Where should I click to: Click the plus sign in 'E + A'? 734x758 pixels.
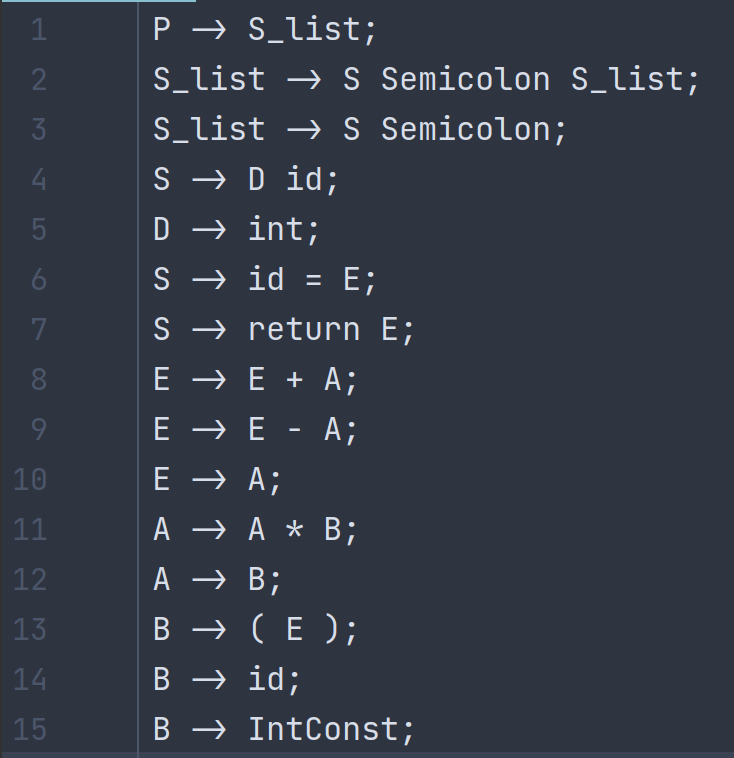pyautogui.click(x=295, y=380)
